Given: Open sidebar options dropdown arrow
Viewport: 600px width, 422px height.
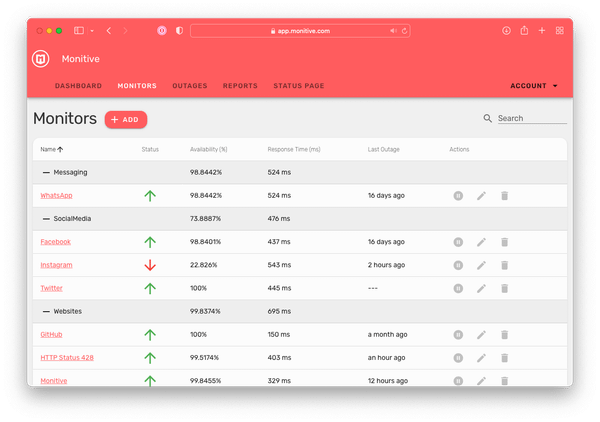Looking at the screenshot, I should pyautogui.click(x=92, y=31).
